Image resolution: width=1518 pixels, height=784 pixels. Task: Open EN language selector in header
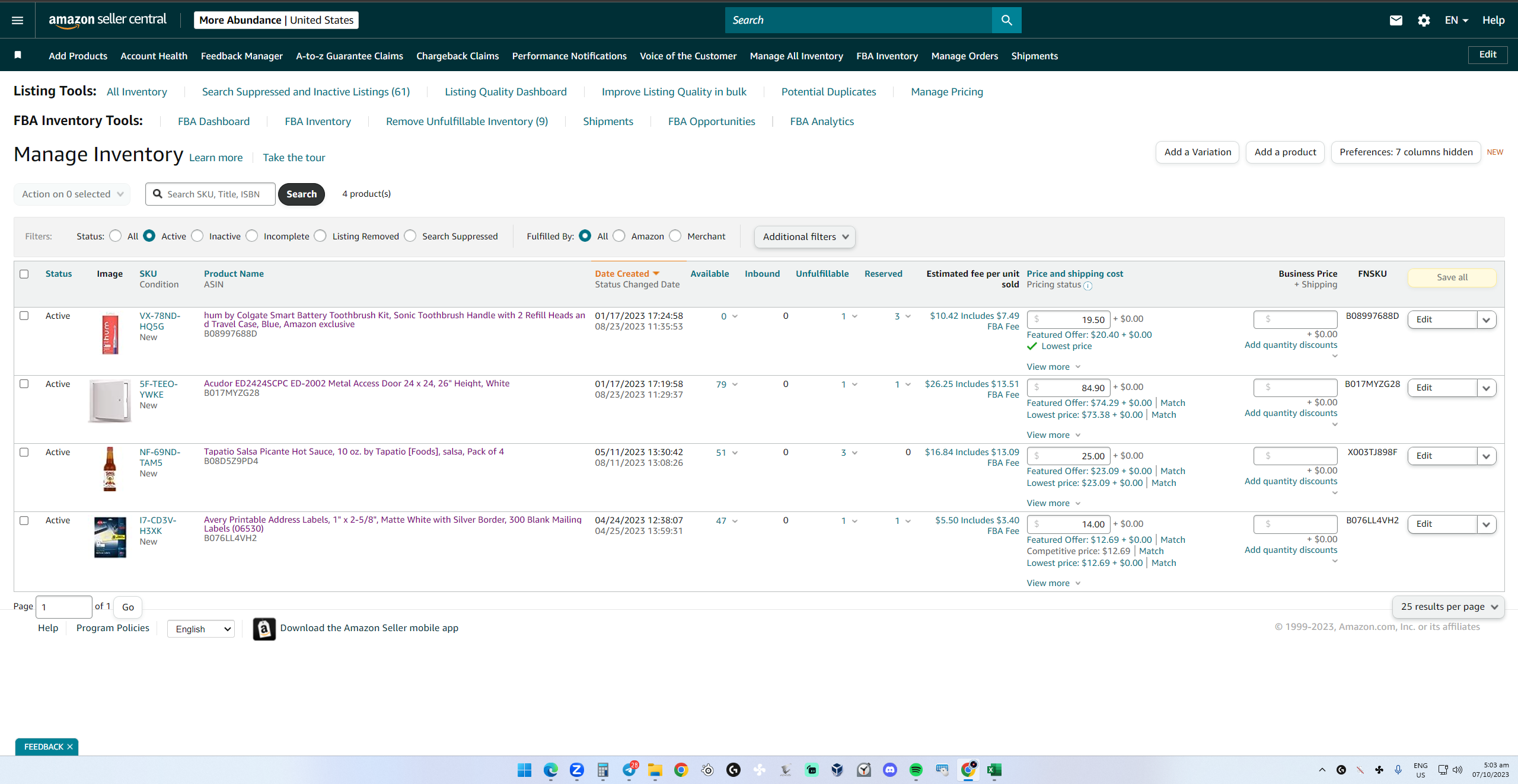(1456, 20)
